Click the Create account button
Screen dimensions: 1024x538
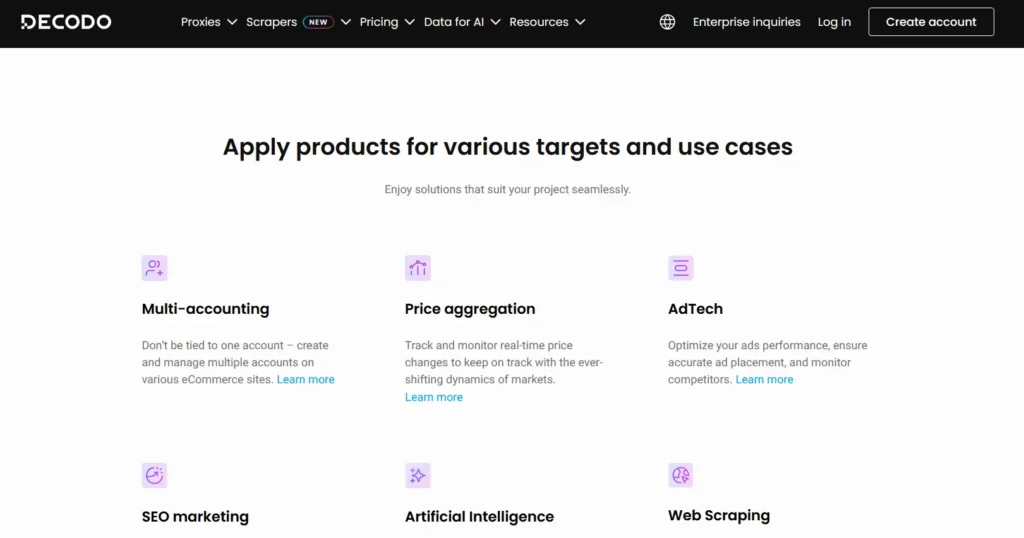[x=931, y=22]
